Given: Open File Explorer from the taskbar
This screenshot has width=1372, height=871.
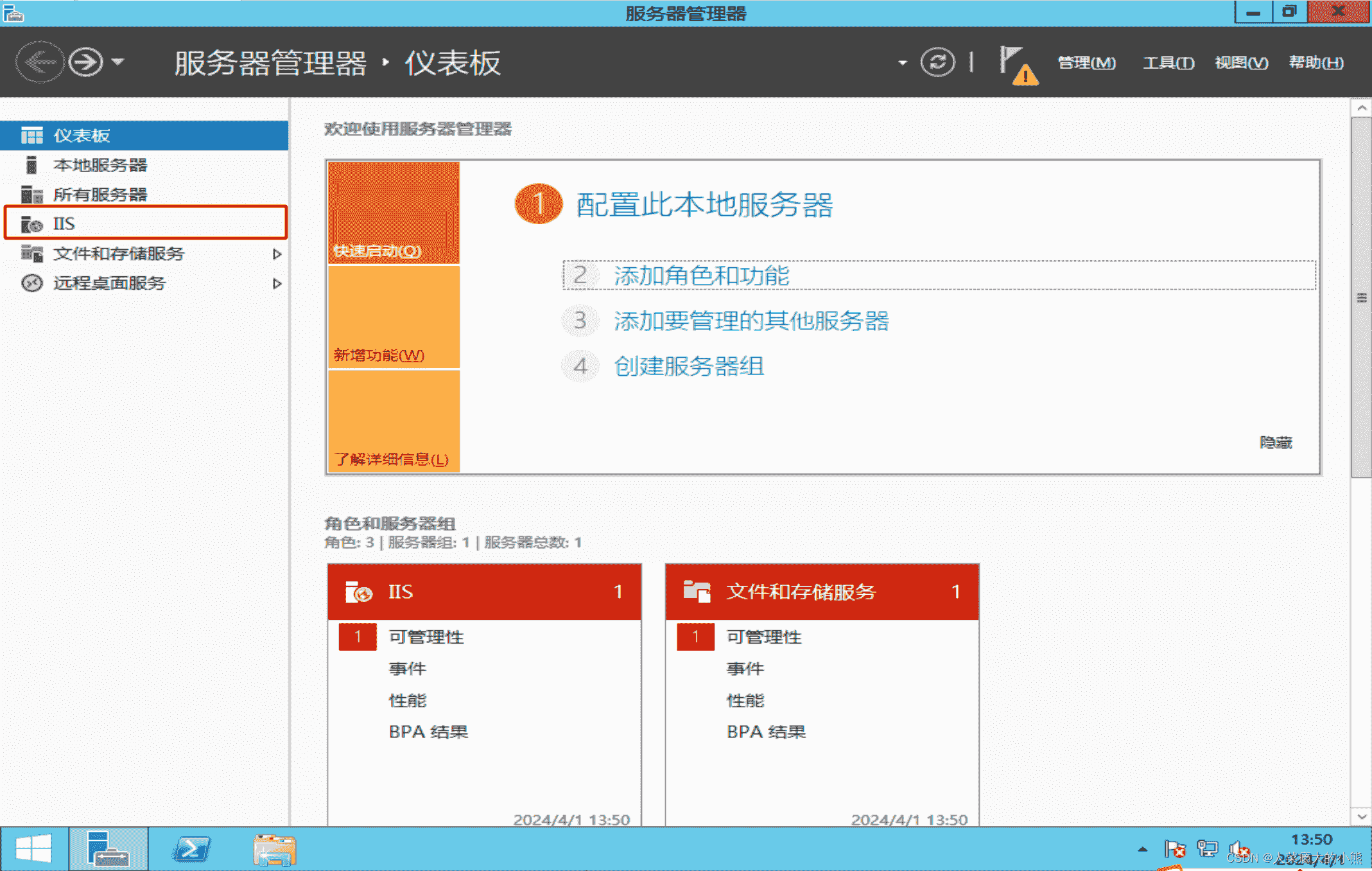Looking at the screenshot, I should 274,849.
